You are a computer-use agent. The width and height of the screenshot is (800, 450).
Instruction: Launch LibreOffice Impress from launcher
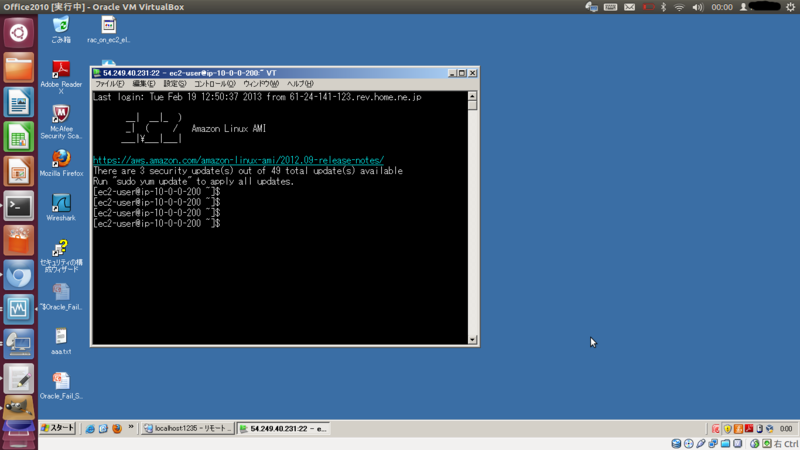click(x=18, y=171)
